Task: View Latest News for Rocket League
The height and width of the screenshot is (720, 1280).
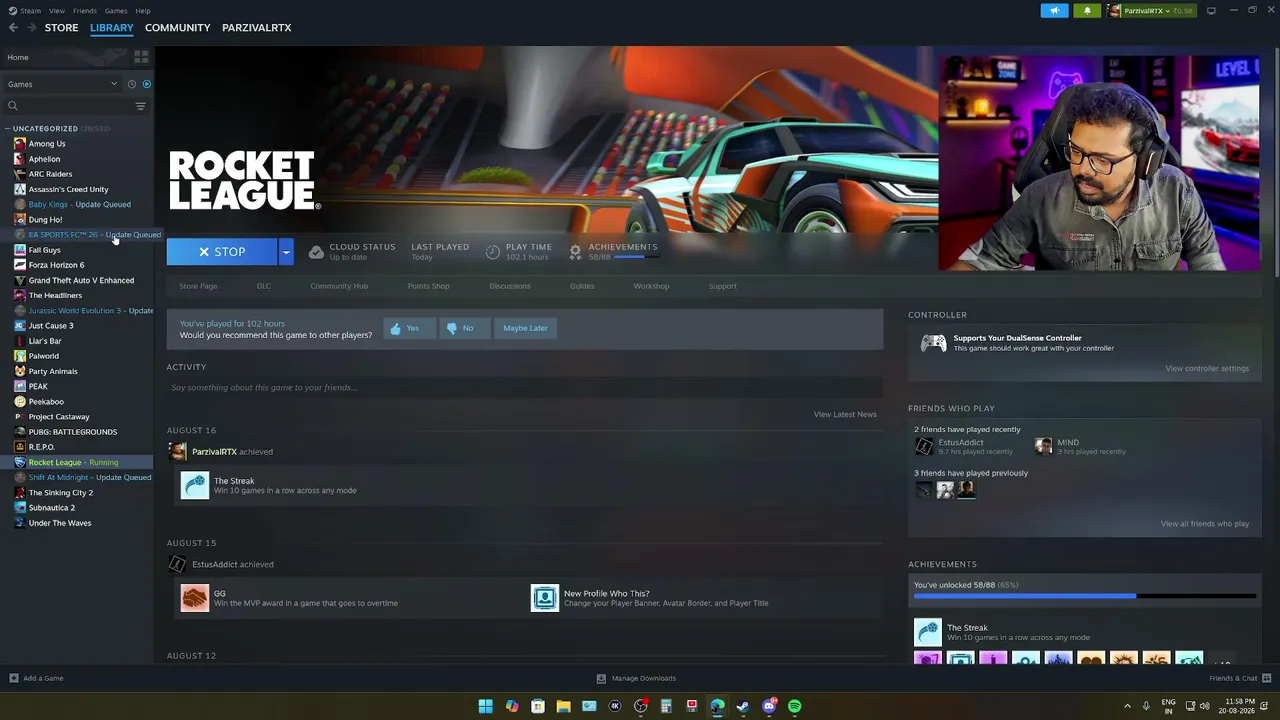Action: pyautogui.click(x=845, y=414)
